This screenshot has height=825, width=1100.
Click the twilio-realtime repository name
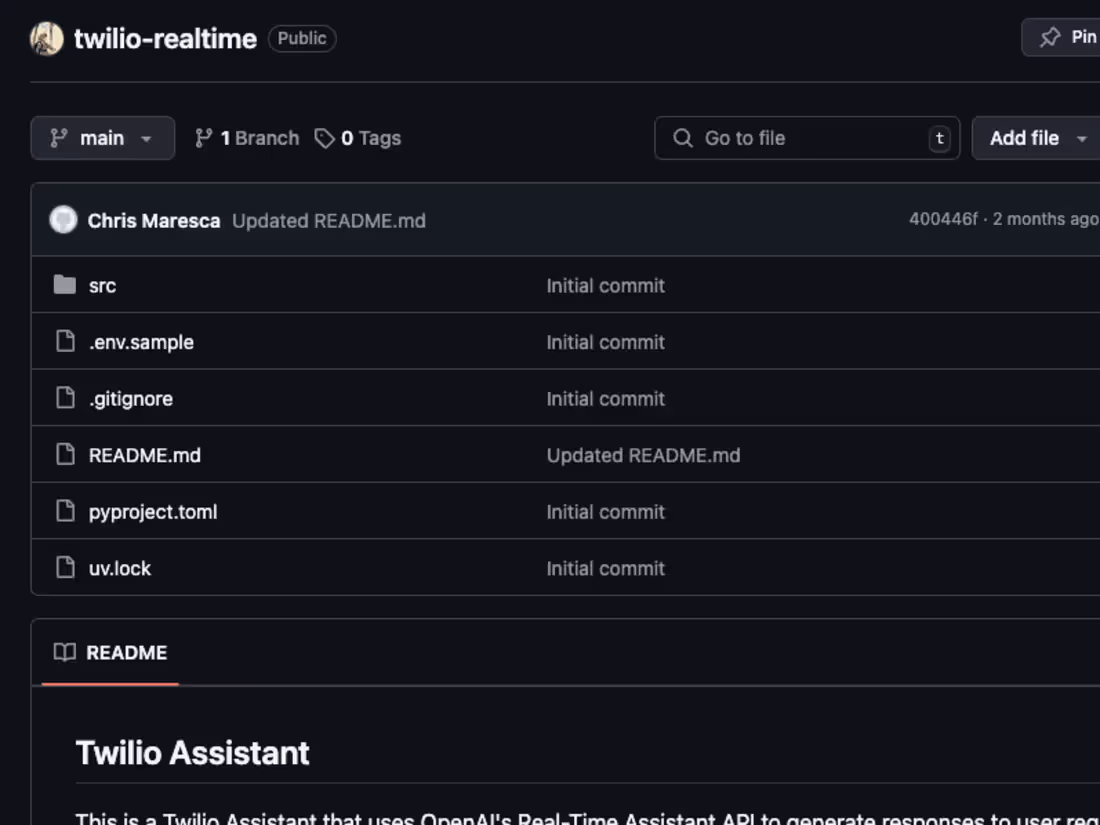(165, 38)
